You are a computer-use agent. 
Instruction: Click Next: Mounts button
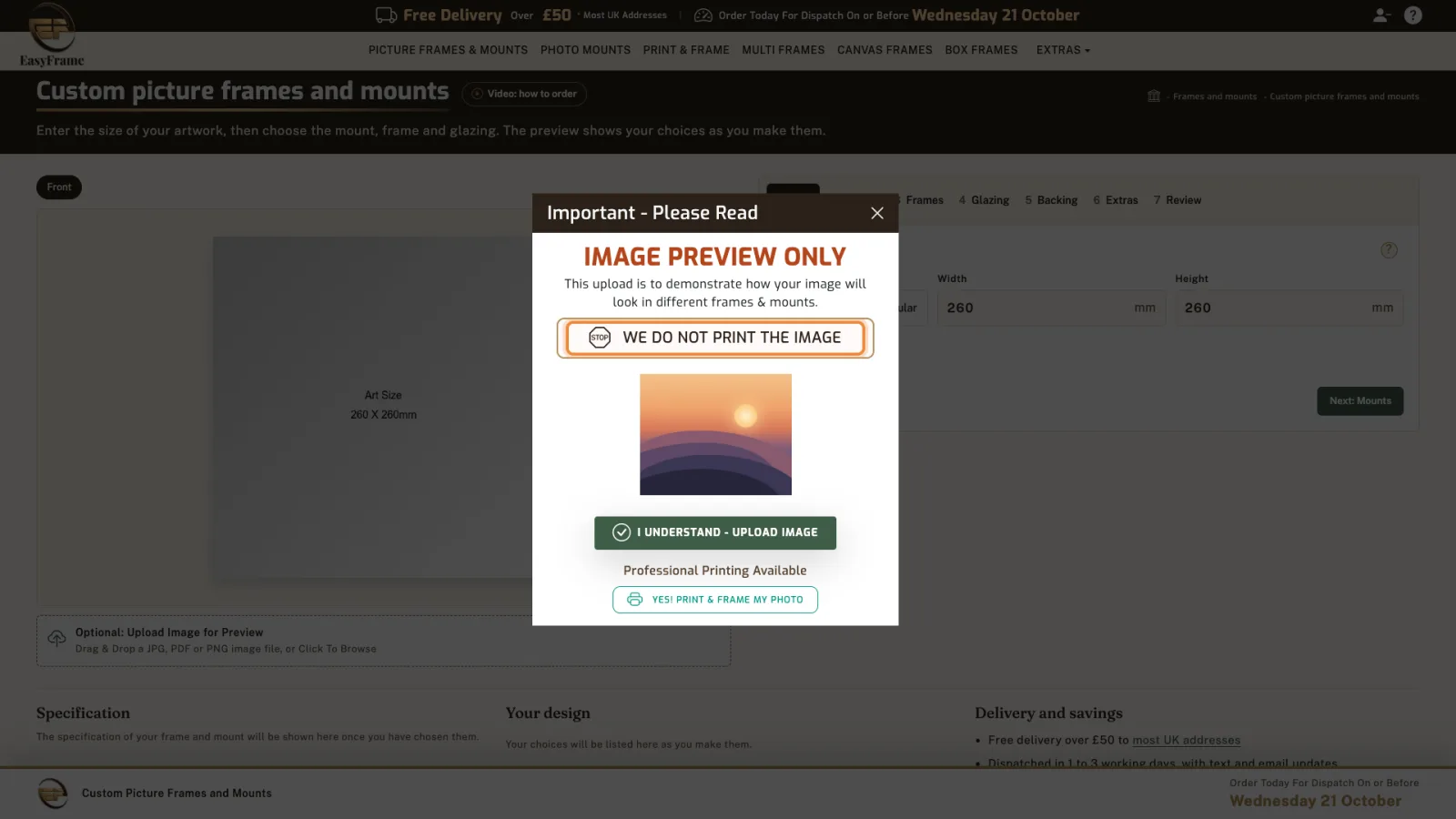(x=1360, y=401)
